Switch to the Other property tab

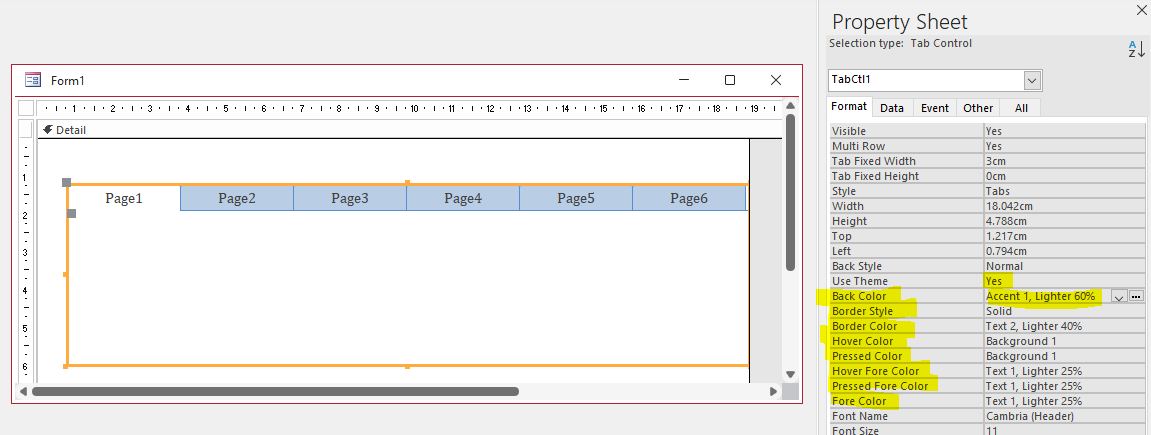[x=978, y=108]
